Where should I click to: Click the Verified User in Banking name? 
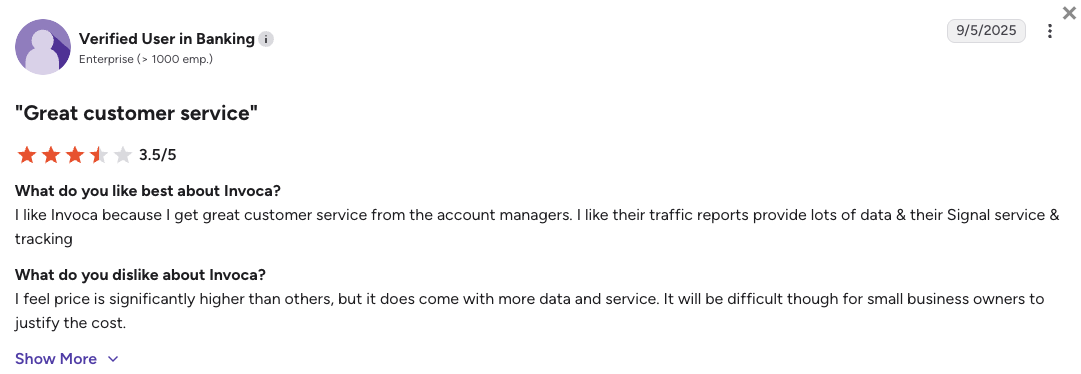click(x=167, y=39)
